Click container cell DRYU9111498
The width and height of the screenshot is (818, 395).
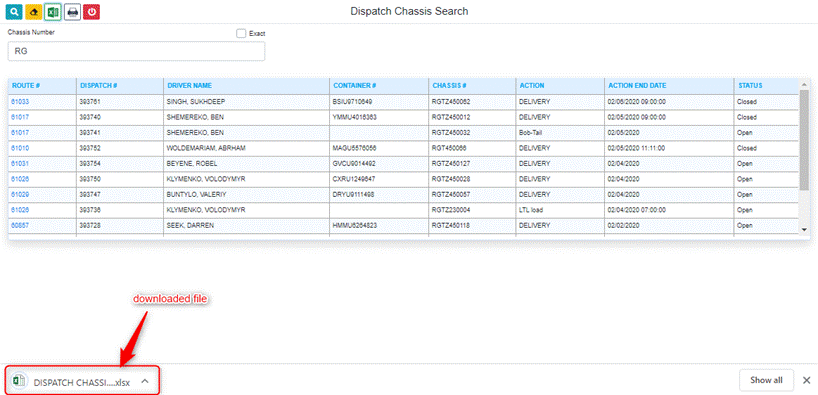379,195
